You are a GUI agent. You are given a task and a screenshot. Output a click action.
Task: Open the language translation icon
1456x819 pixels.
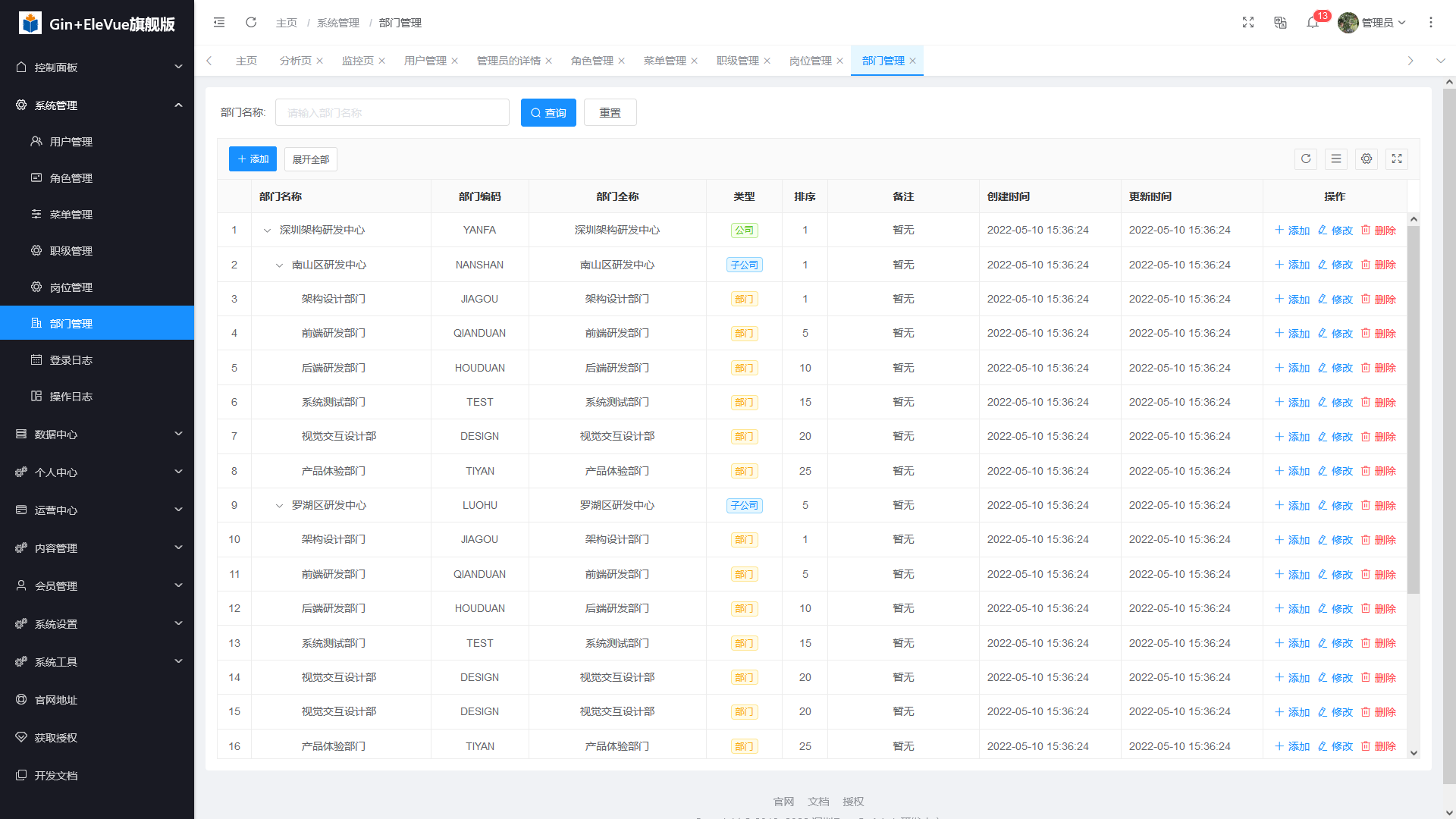coord(1280,23)
